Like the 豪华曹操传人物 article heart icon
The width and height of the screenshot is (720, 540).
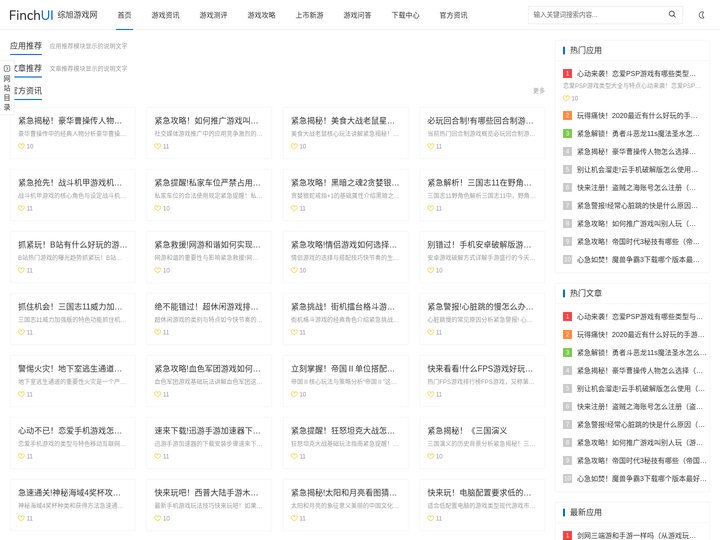(21, 146)
